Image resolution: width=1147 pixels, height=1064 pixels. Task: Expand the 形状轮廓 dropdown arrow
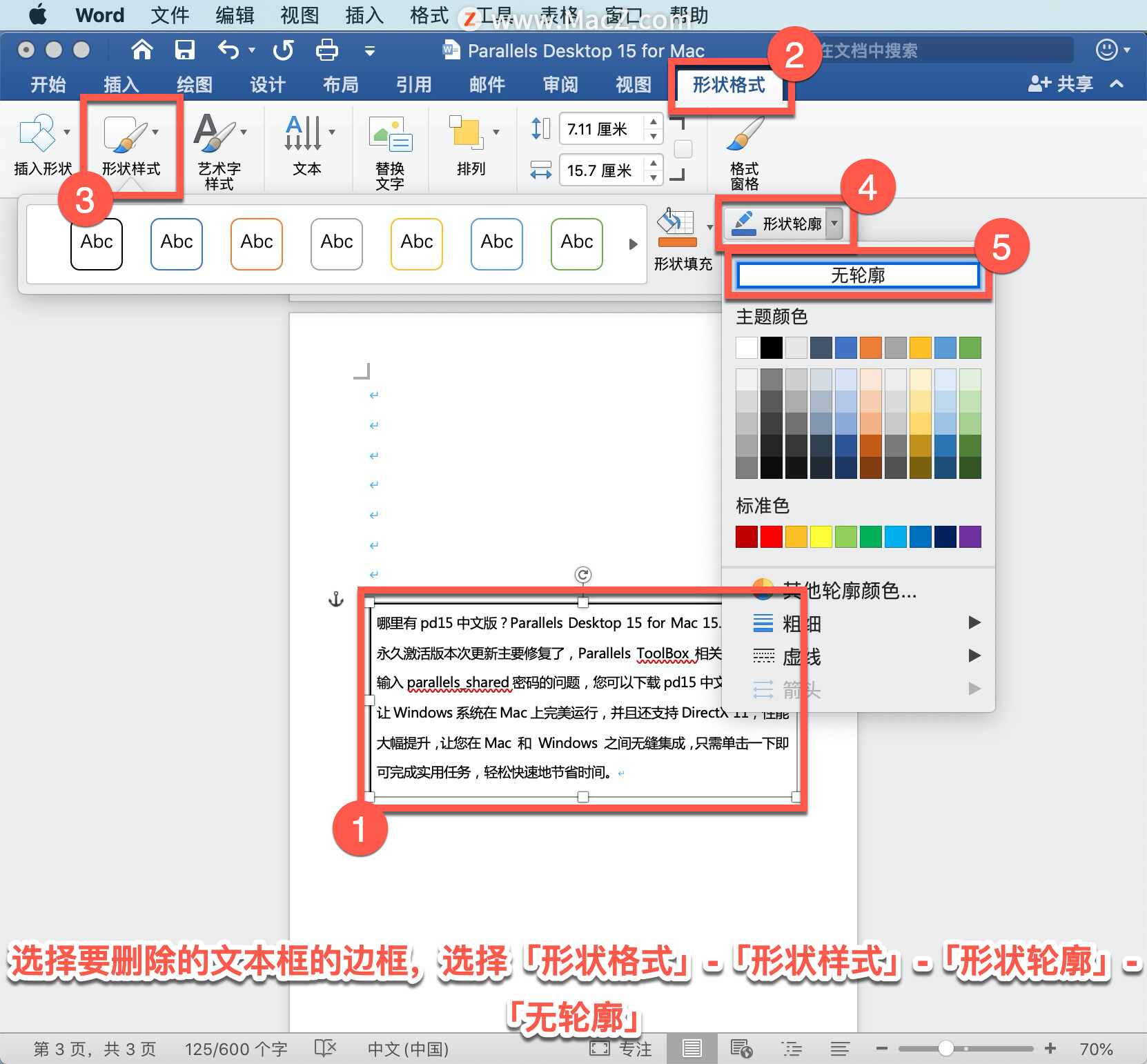pos(834,223)
